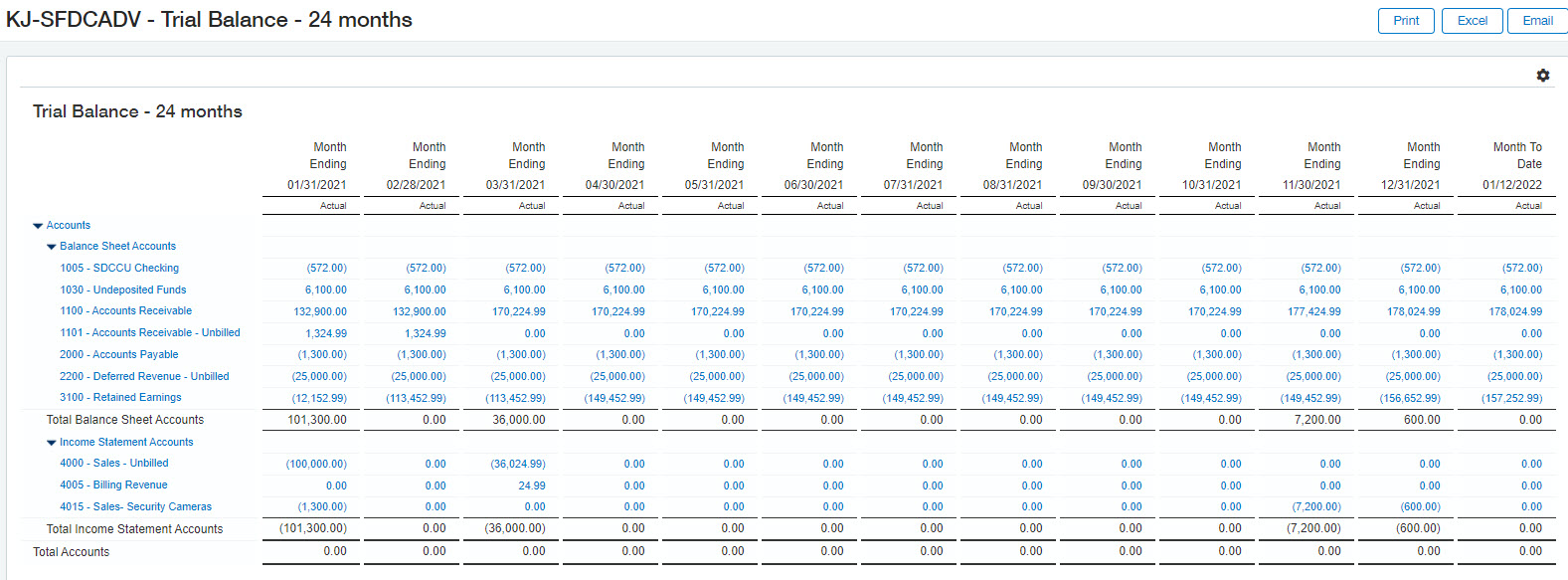1568x580 pixels.
Task: Click the Print button
Action: pos(1406,21)
